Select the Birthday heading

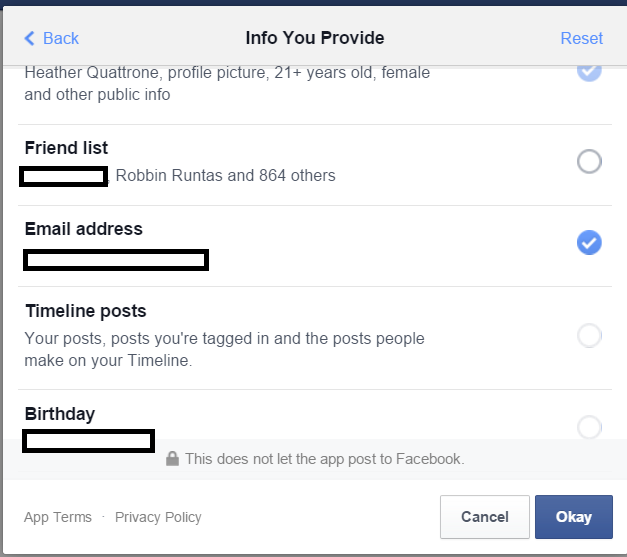pyautogui.click(x=60, y=414)
